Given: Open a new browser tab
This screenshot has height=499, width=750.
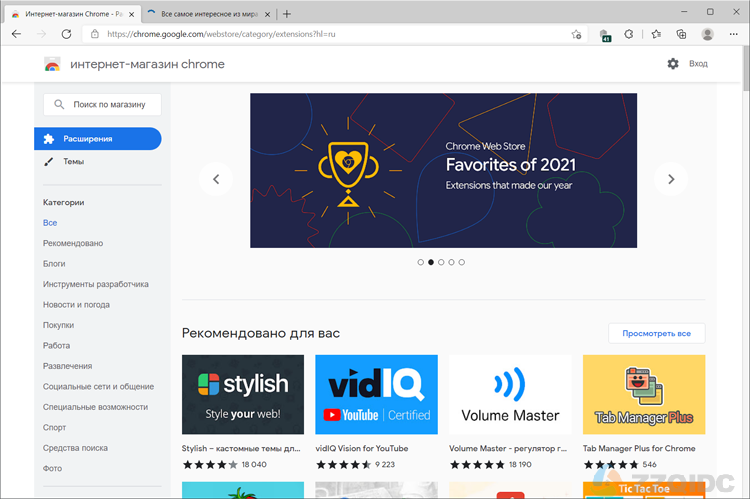Looking at the screenshot, I should 287,14.
